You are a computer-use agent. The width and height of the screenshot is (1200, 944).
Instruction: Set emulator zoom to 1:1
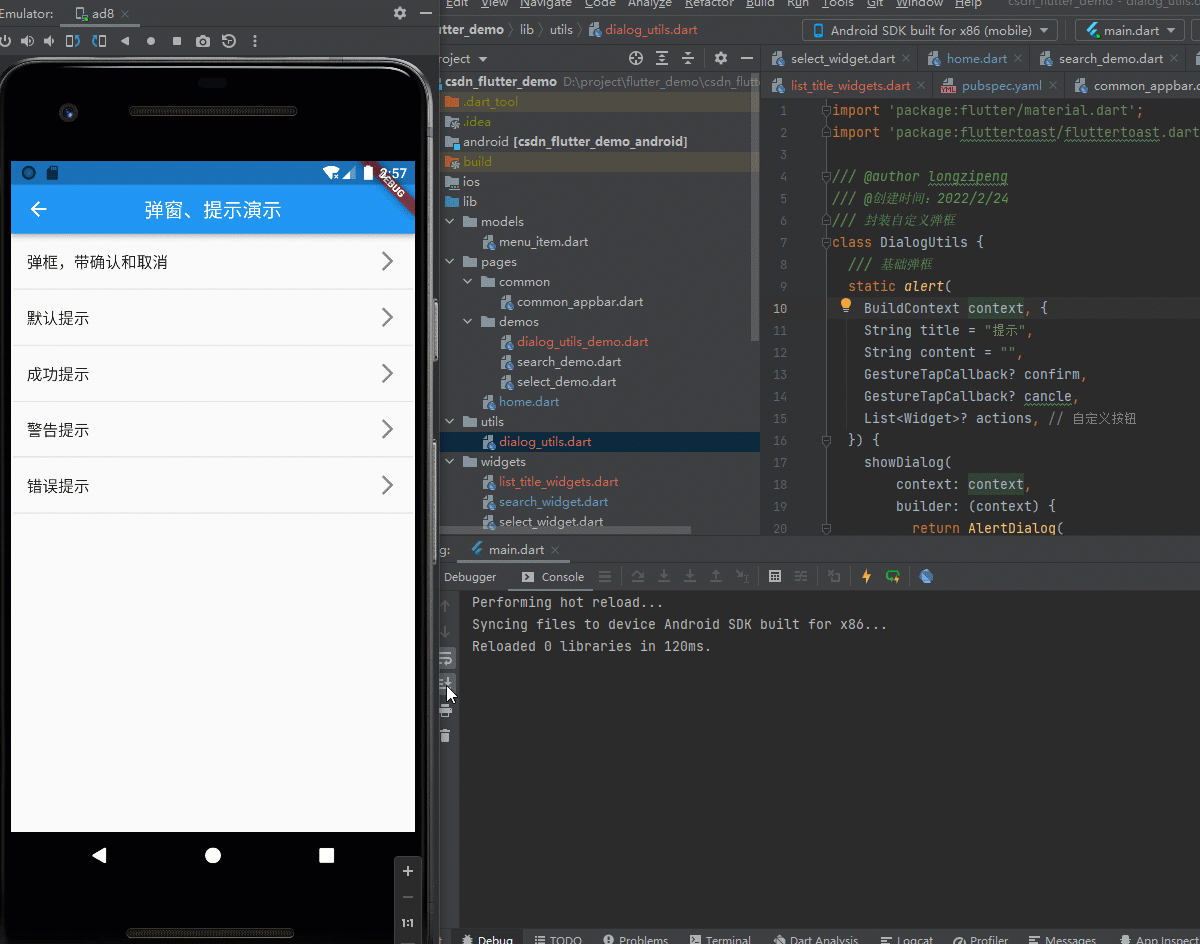(x=407, y=923)
